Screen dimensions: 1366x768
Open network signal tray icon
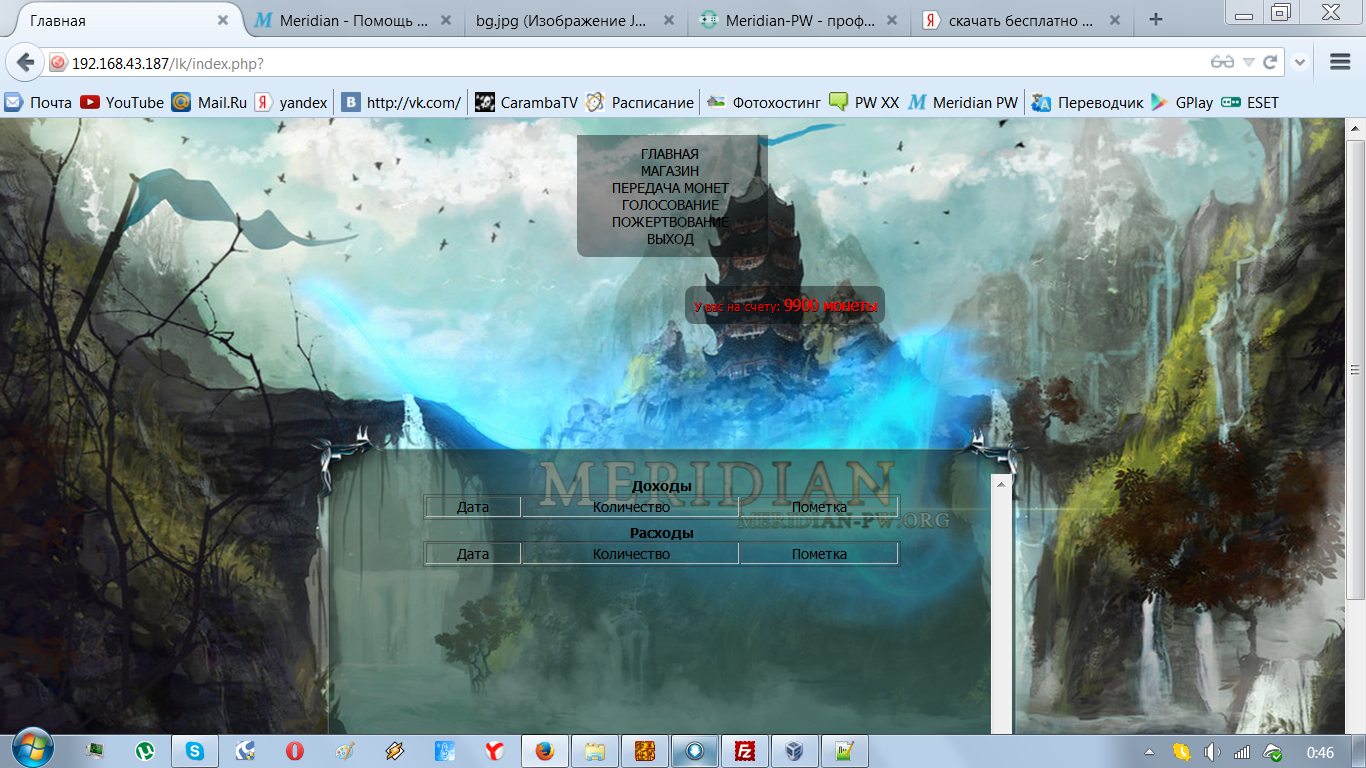click(x=1242, y=752)
